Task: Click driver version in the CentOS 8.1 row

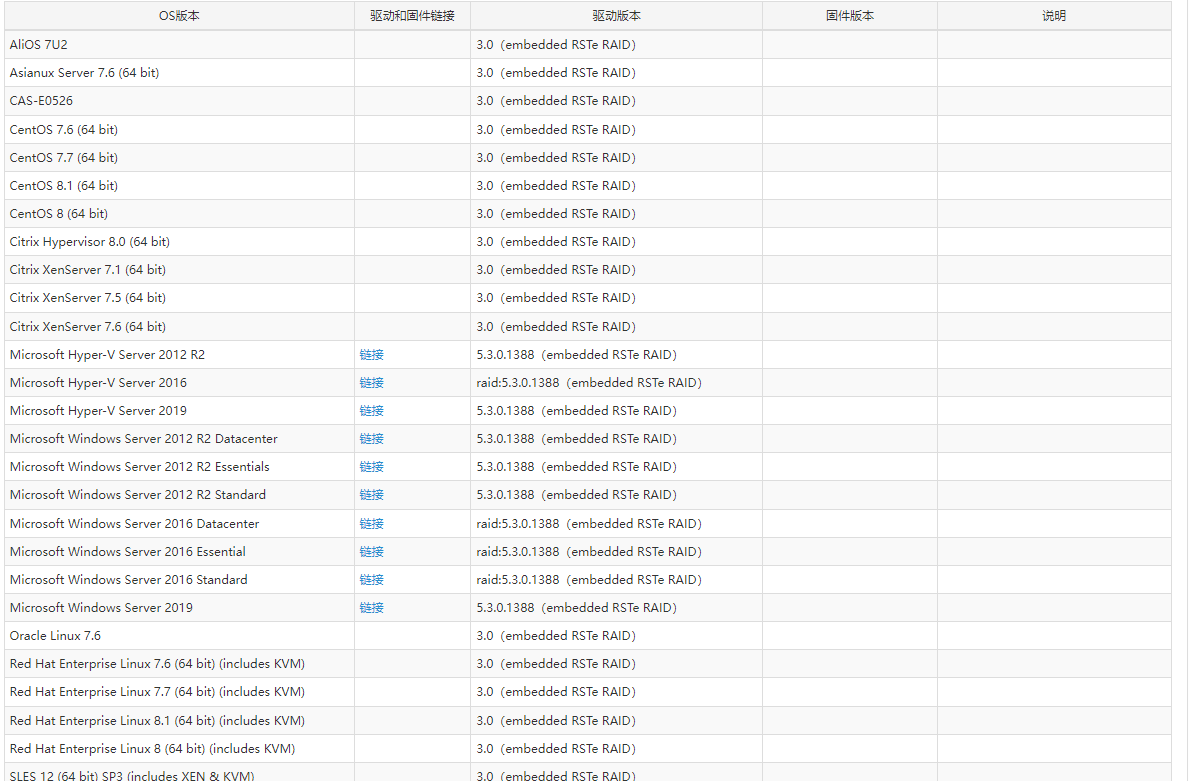Action: (556, 186)
